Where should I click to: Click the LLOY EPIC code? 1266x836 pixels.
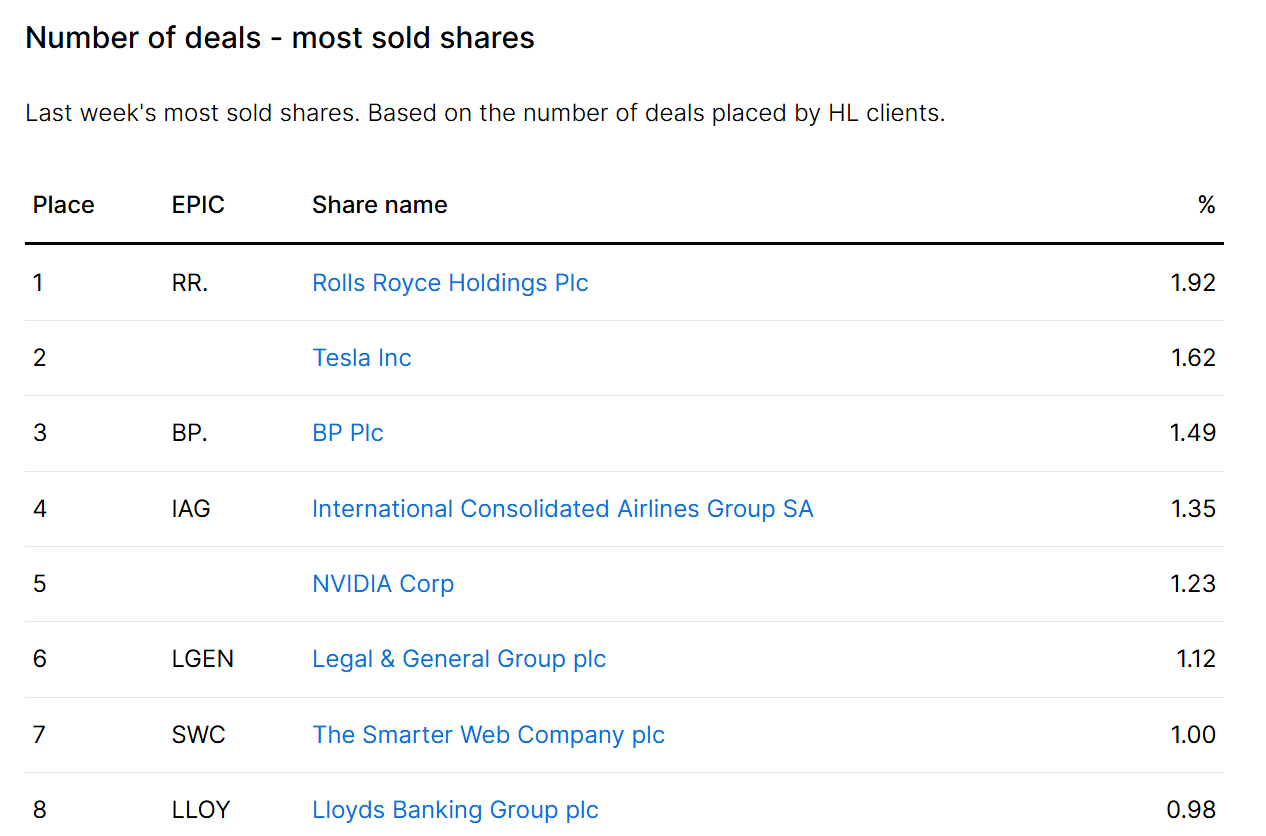[x=201, y=810]
